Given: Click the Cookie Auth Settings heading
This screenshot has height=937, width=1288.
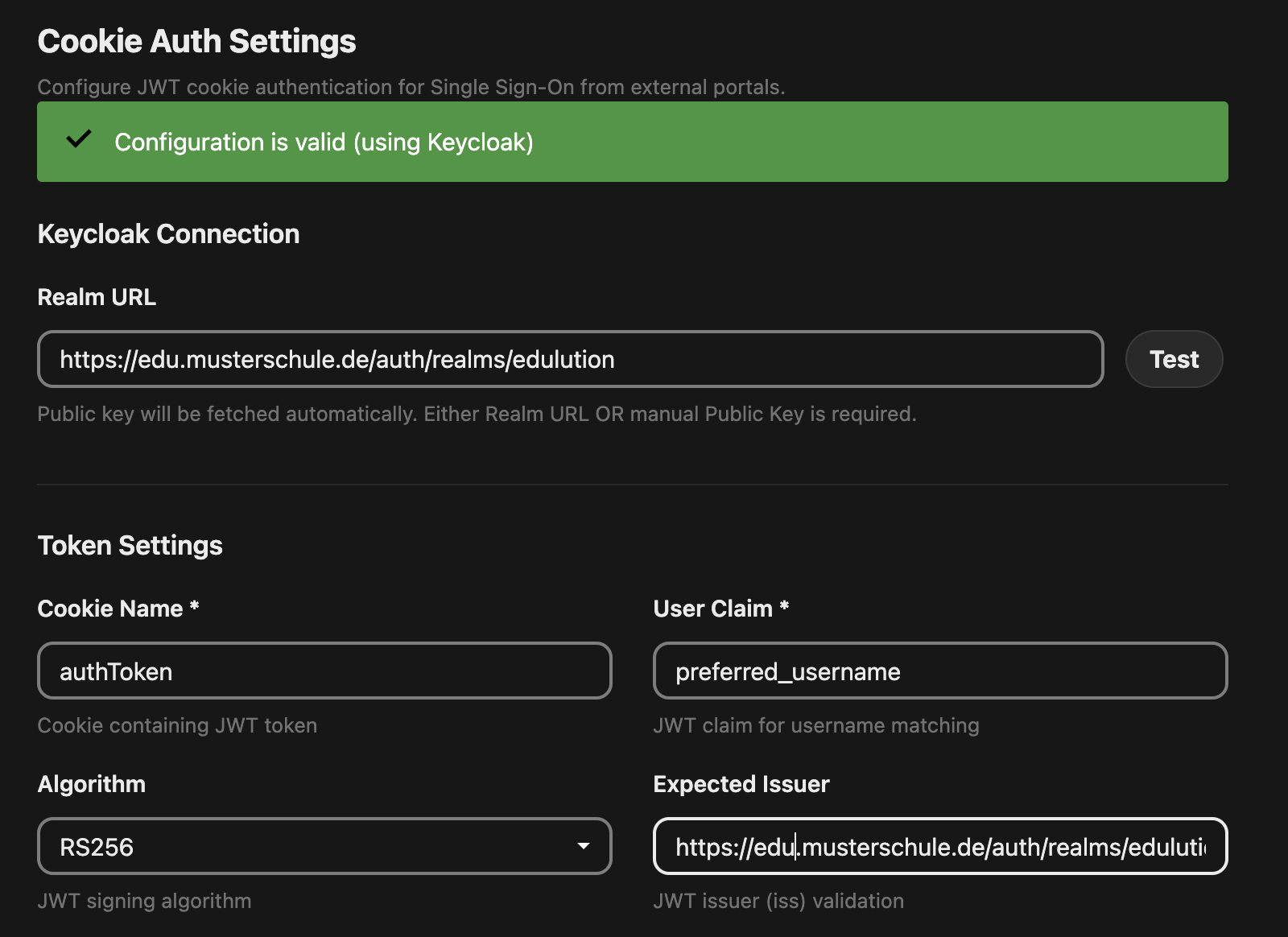Looking at the screenshot, I should click(196, 41).
